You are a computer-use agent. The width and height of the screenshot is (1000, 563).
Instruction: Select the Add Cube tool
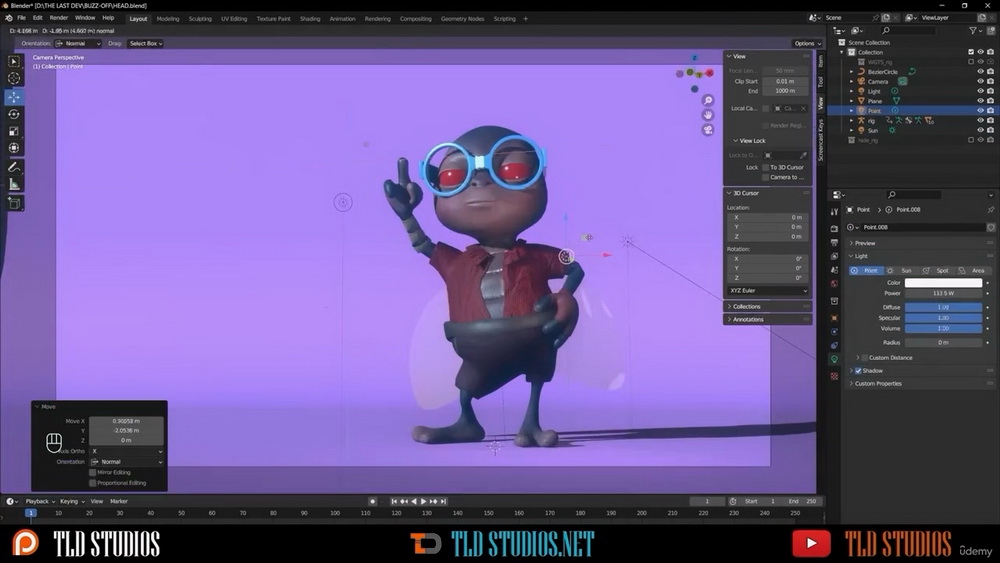[x=14, y=203]
